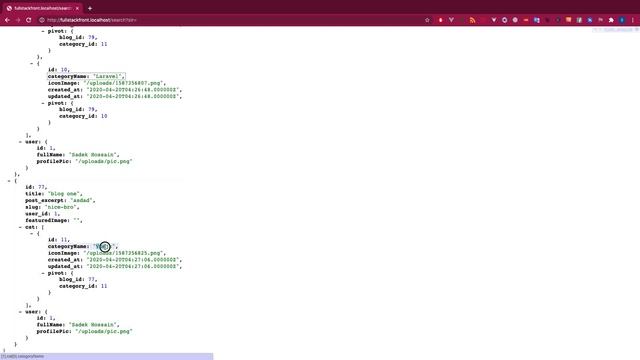Click post_excerpt value "asdad"

[82, 200]
